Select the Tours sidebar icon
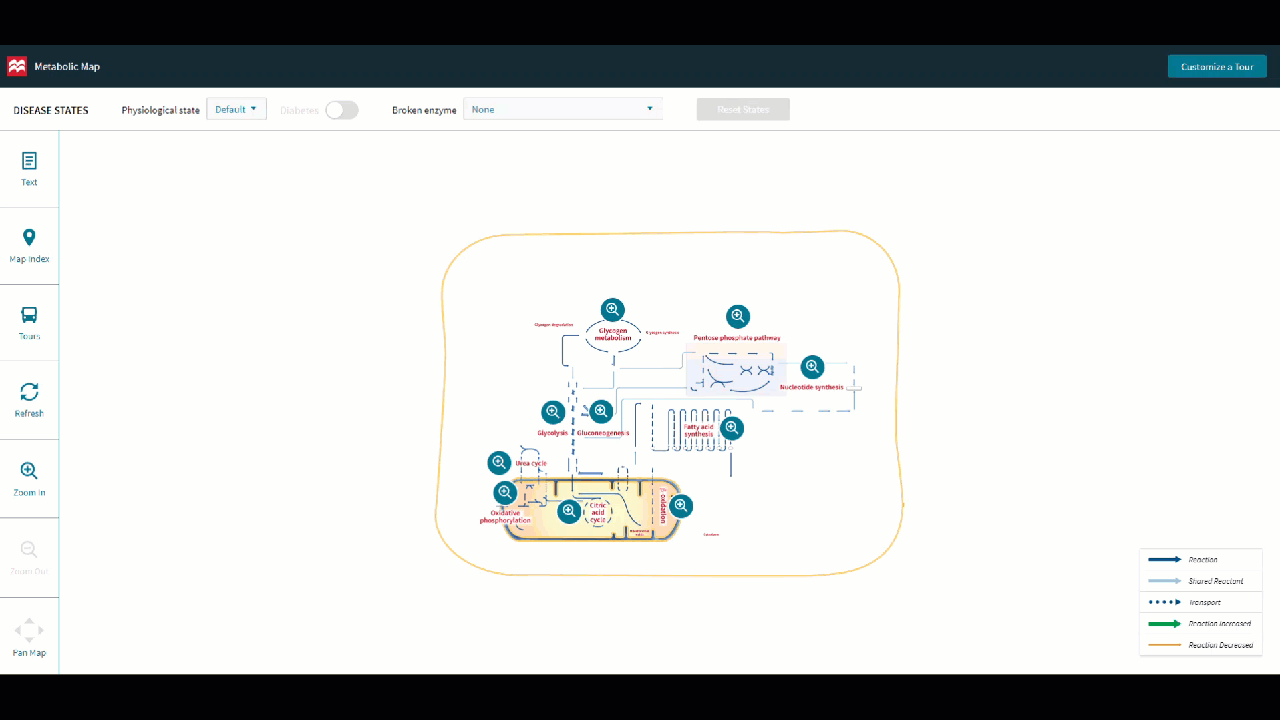The width and height of the screenshot is (1280, 720). pyautogui.click(x=29, y=321)
